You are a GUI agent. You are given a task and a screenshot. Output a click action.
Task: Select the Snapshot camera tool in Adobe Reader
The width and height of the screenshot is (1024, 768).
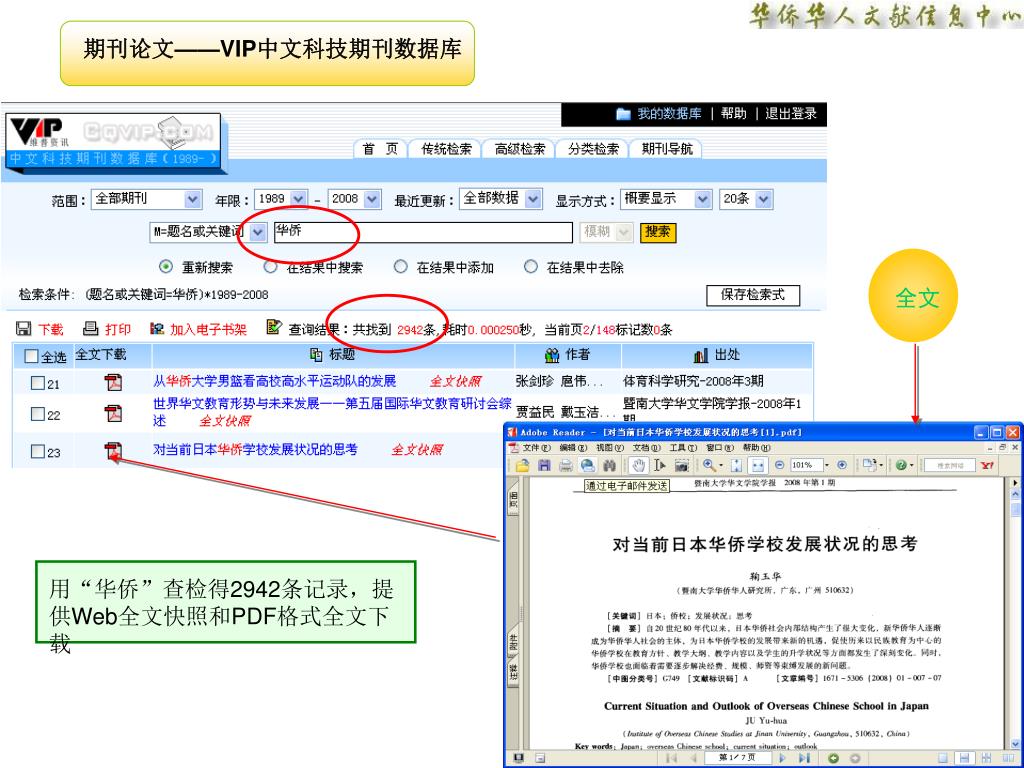(682, 465)
